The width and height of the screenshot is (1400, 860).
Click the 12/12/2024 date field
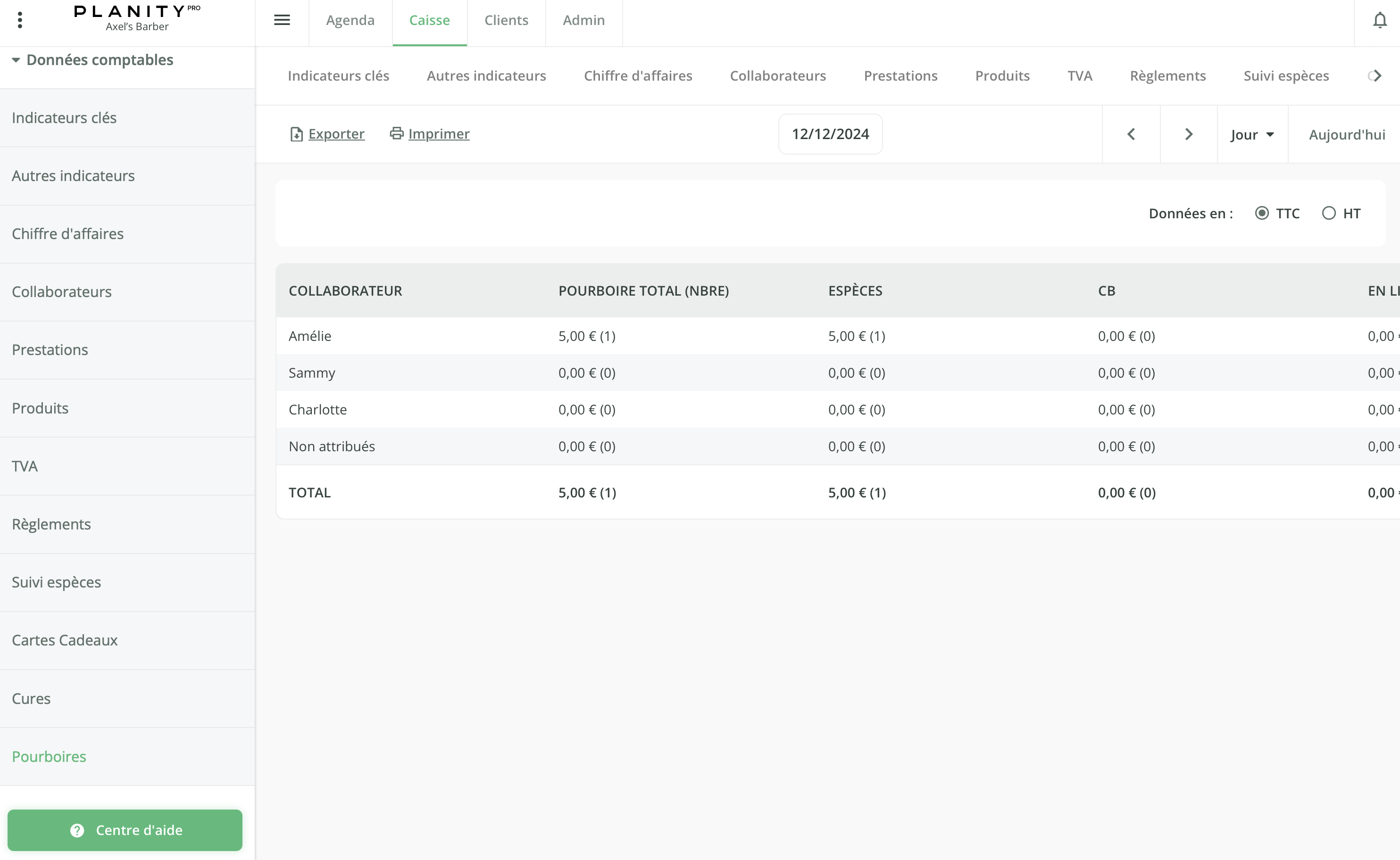[830, 134]
